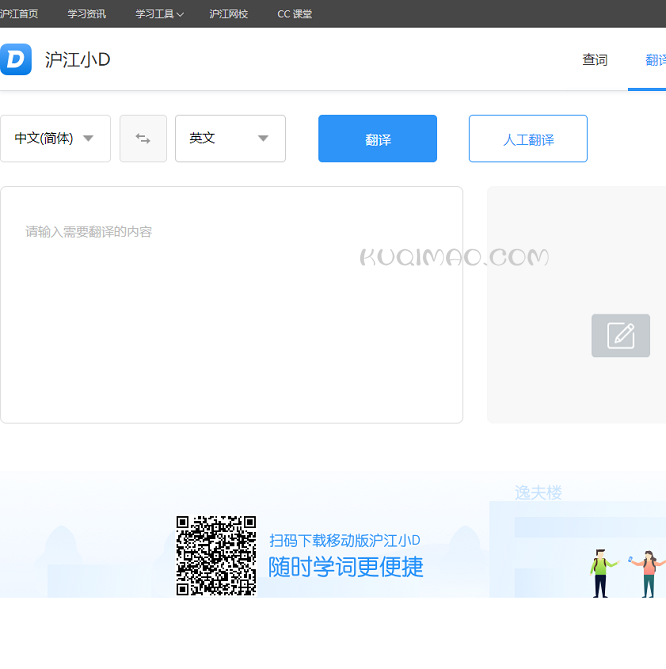
Task: Switch to the 查词 tab
Action: [x=595, y=60]
